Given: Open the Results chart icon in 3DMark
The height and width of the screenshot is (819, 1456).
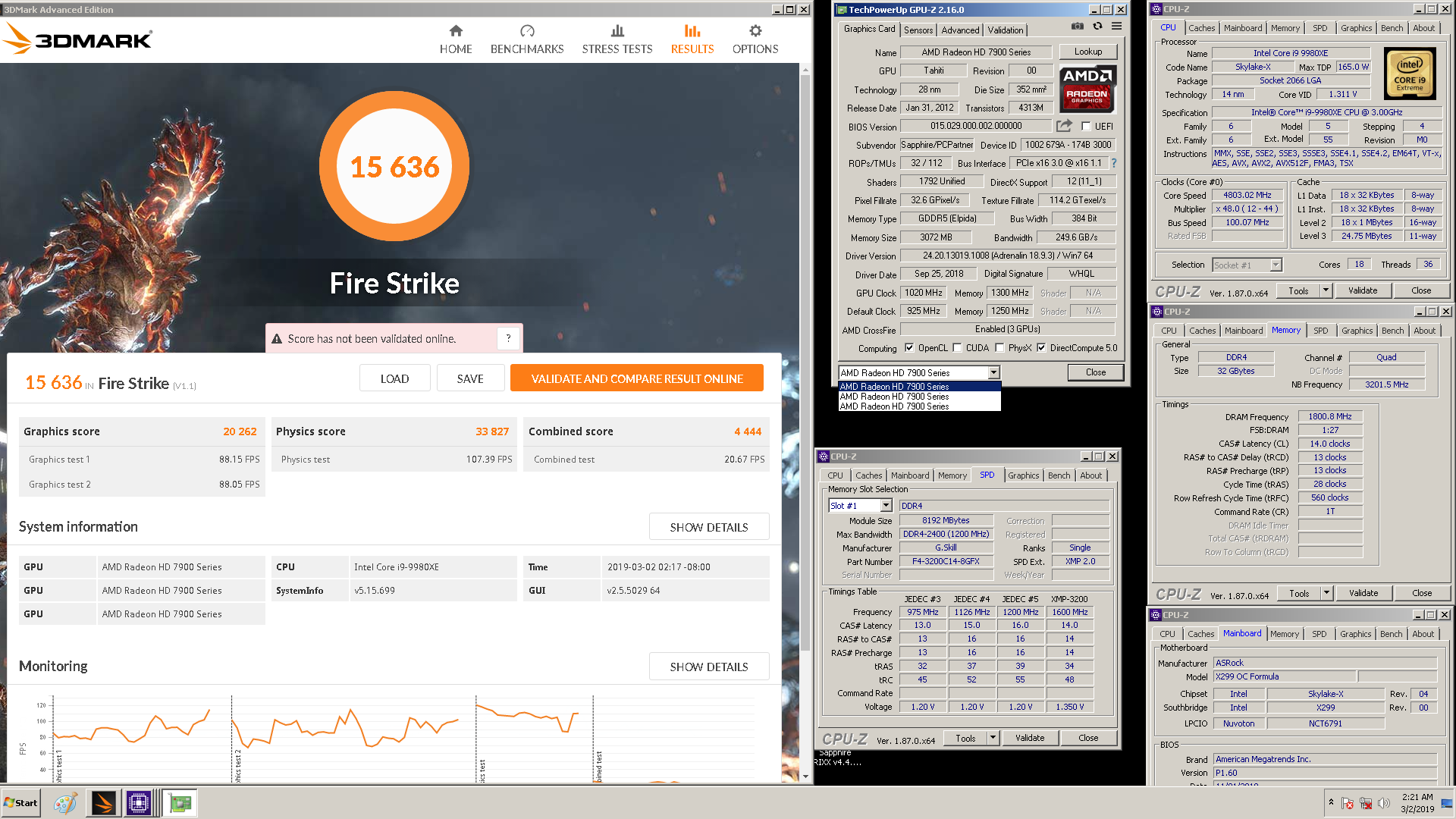Looking at the screenshot, I should (692, 31).
